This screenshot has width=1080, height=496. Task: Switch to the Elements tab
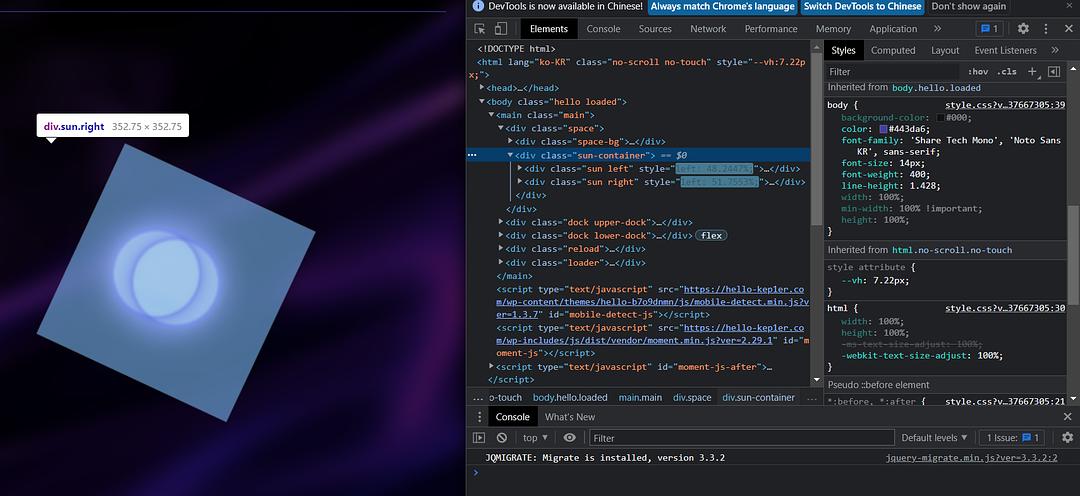549,29
